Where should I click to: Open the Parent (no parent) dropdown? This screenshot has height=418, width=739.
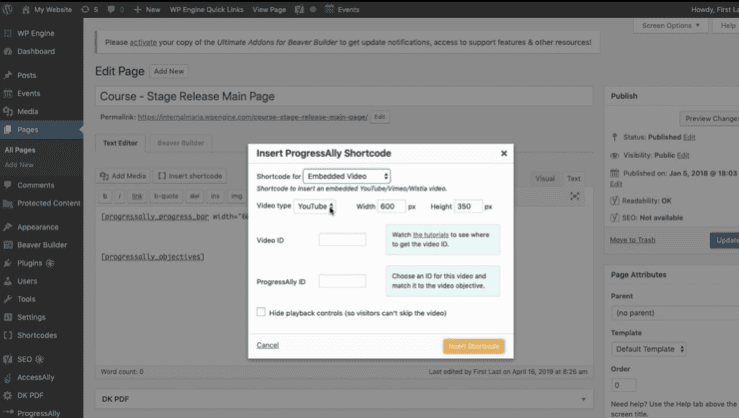[675, 313]
